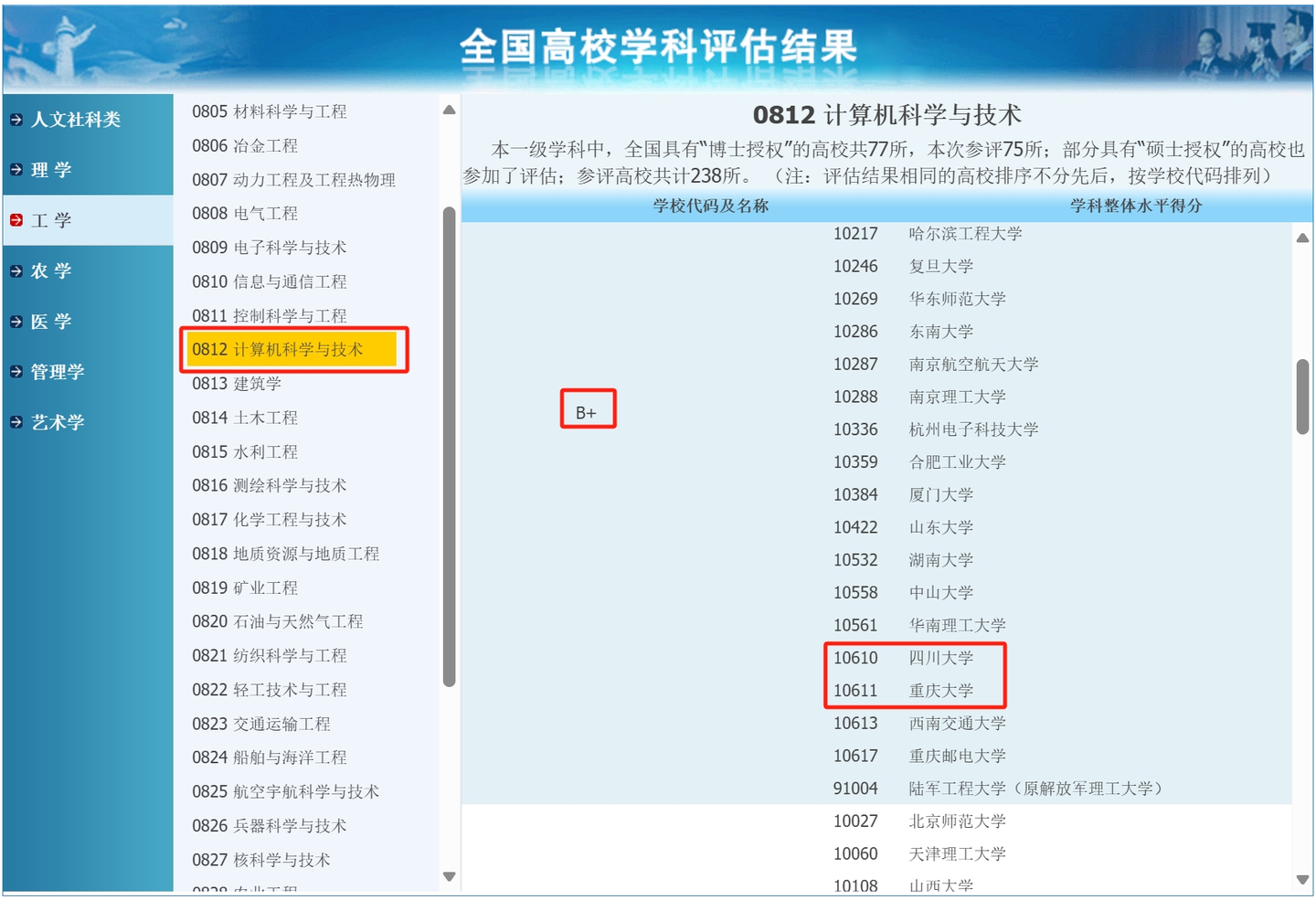Select the 工学 category
The image size is (1316, 900).
tap(51, 220)
